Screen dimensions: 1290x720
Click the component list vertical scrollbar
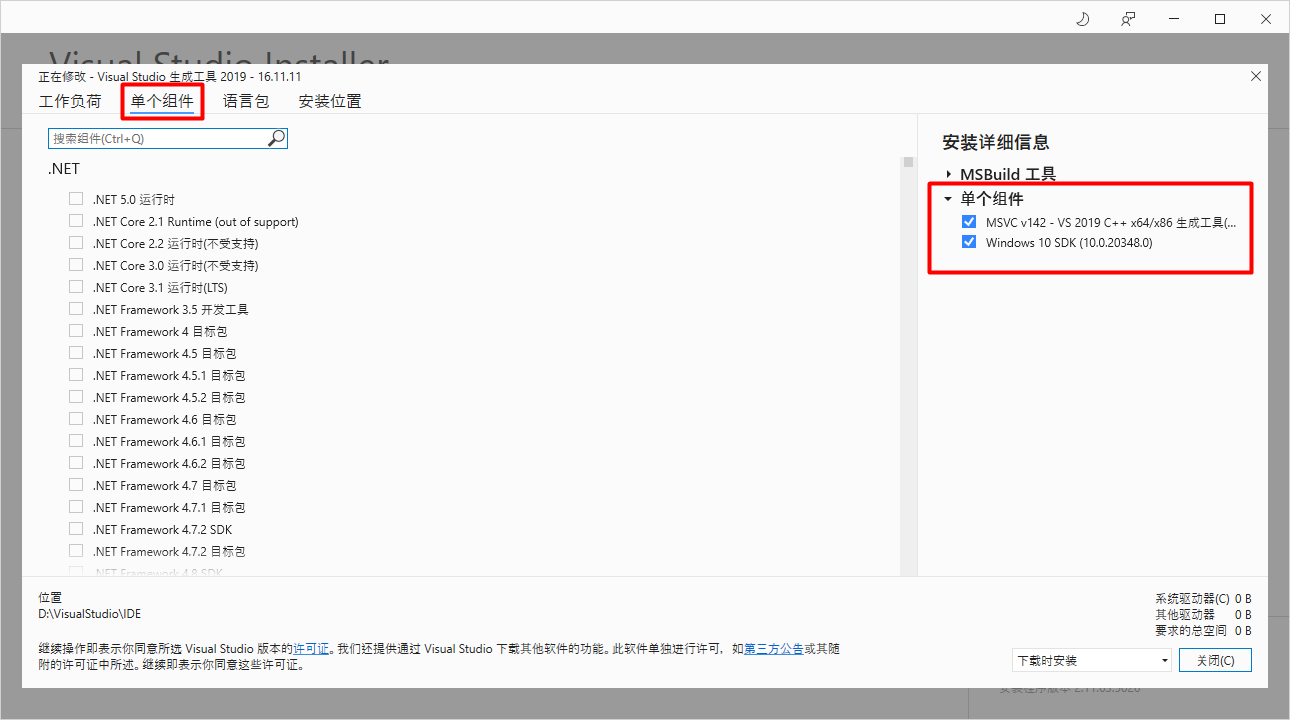click(x=908, y=360)
